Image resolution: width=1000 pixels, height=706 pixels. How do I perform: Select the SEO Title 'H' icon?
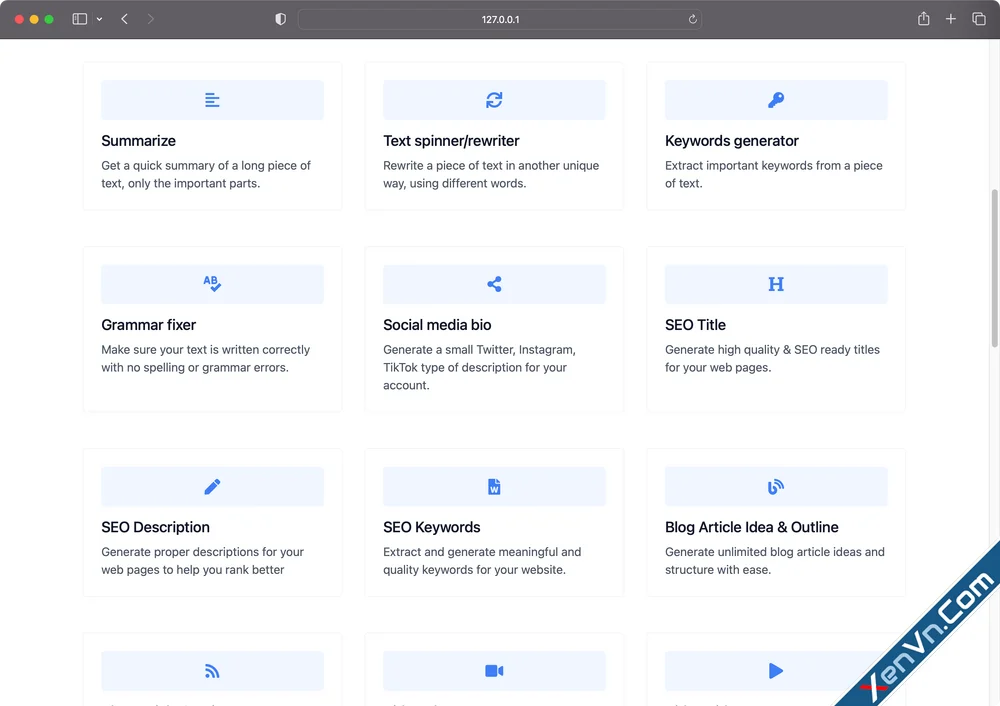[x=775, y=283]
